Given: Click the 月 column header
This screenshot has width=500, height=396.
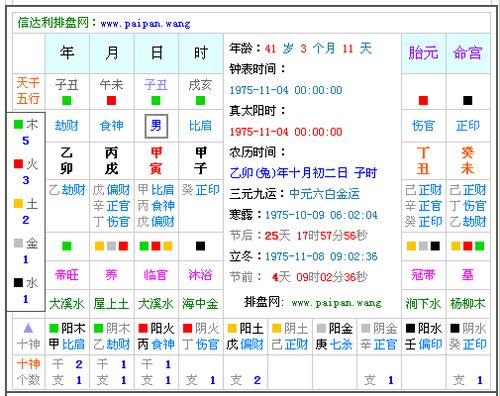Looking at the screenshot, I should [112, 53].
